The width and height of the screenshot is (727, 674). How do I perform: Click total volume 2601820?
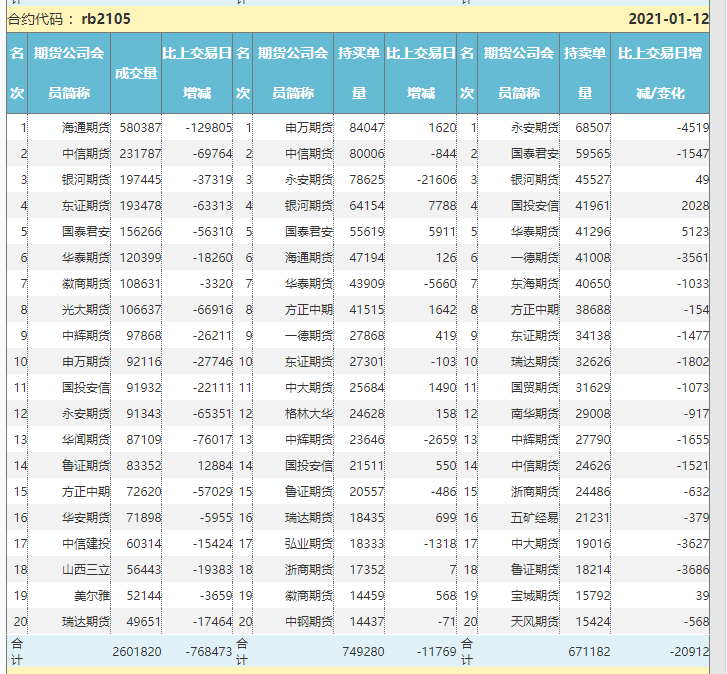pyautogui.click(x=137, y=651)
